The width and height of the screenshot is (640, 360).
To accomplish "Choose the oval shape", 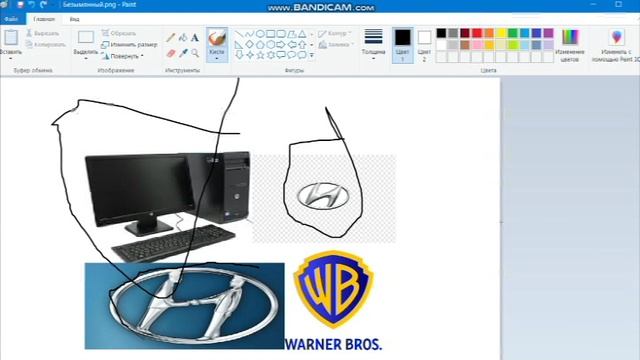I will pos(260,34).
